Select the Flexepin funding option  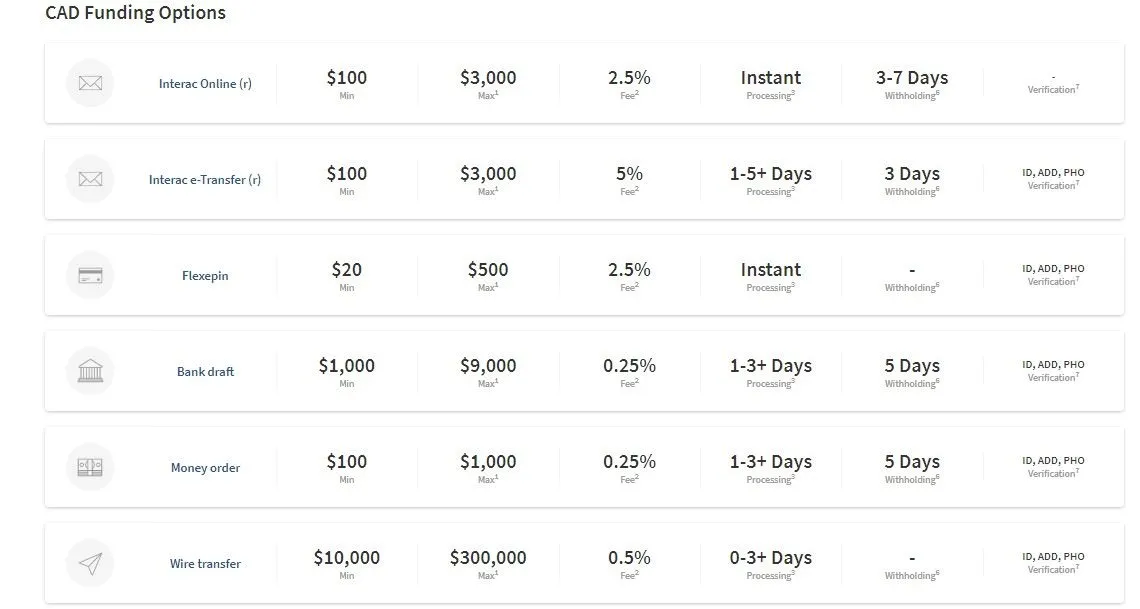click(x=205, y=275)
